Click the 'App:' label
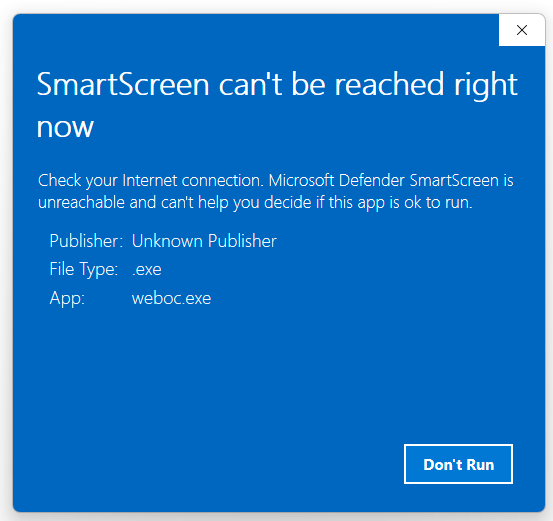 [67, 299]
